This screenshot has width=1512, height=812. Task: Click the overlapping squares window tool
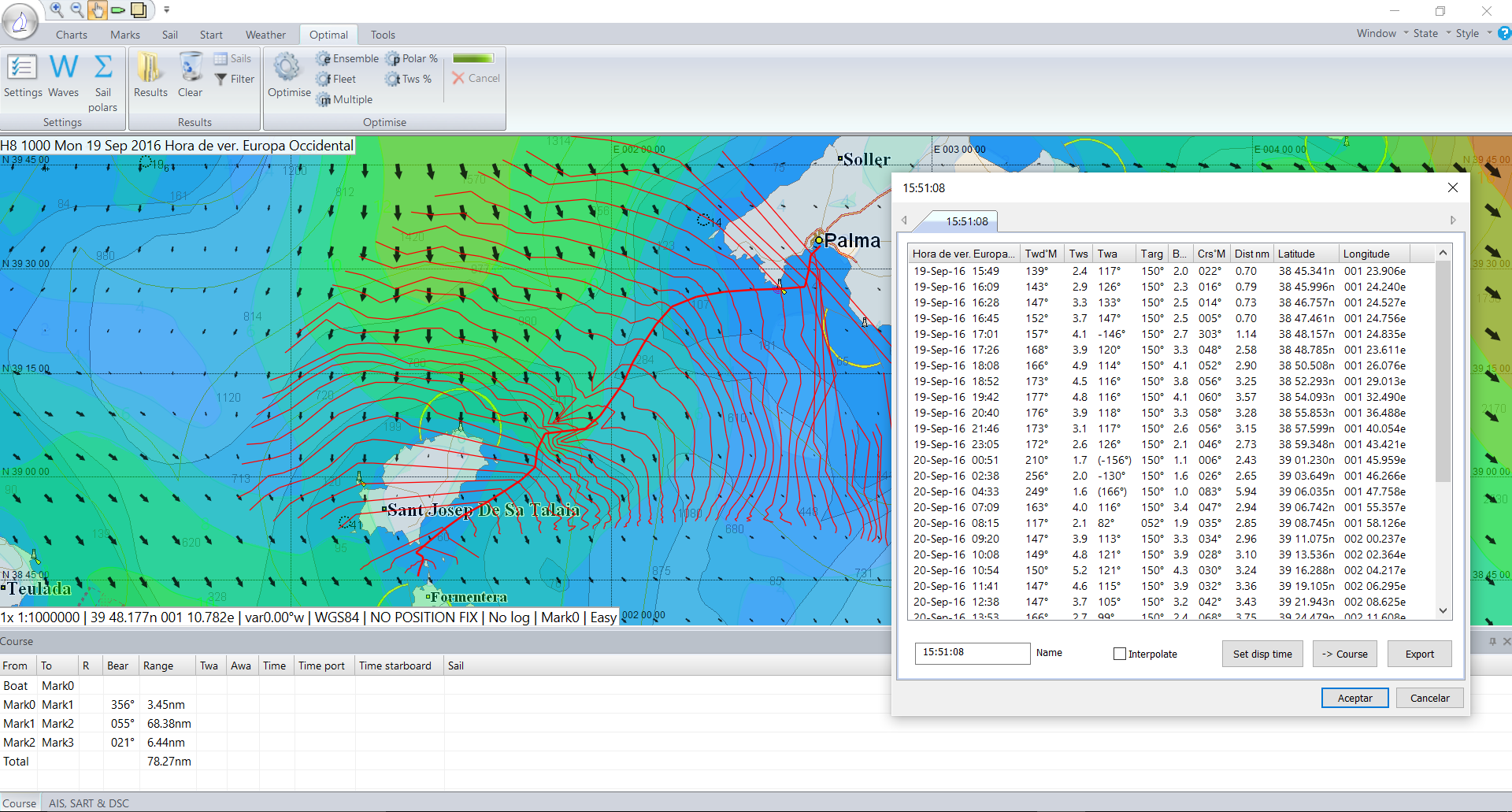139,9
